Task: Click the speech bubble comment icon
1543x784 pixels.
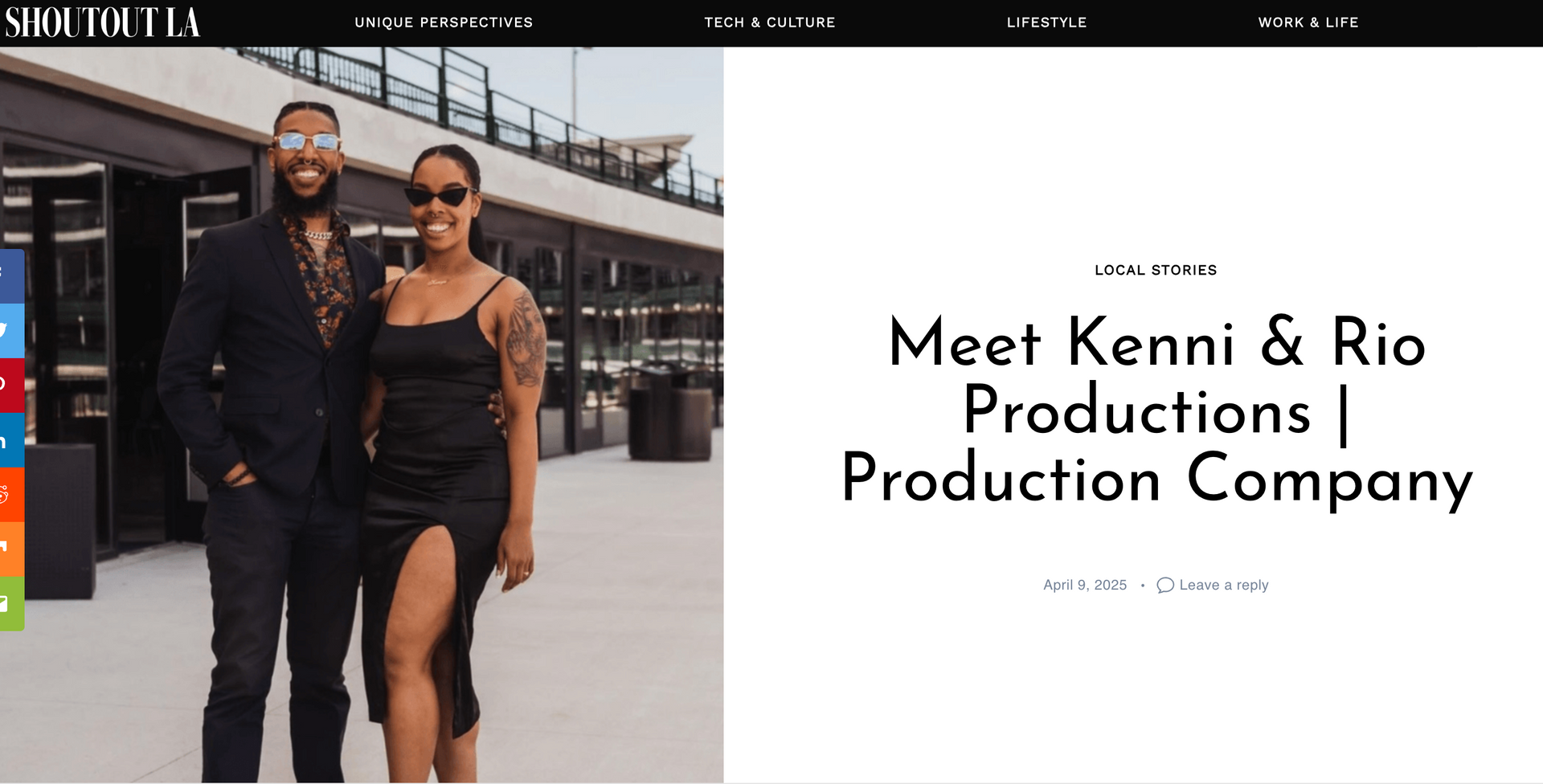Action: pyautogui.click(x=1165, y=586)
